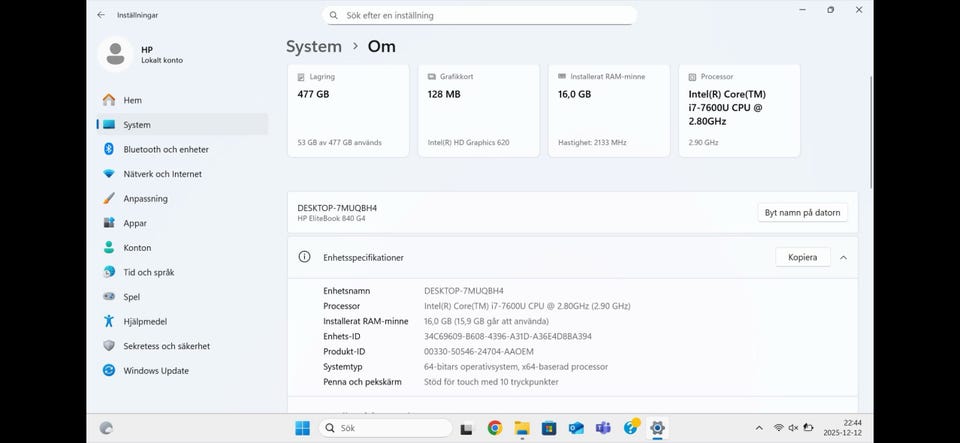Click the Enhetsspecifikationer info icon
Image resolution: width=960 pixels, height=443 pixels.
tap(304, 257)
